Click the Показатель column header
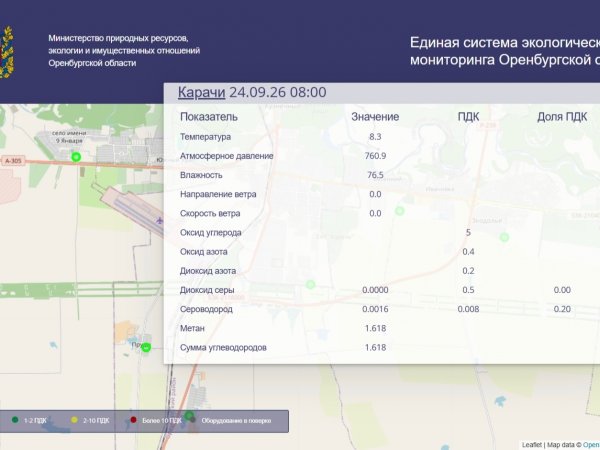The image size is (600, 450). coord(209,117)
